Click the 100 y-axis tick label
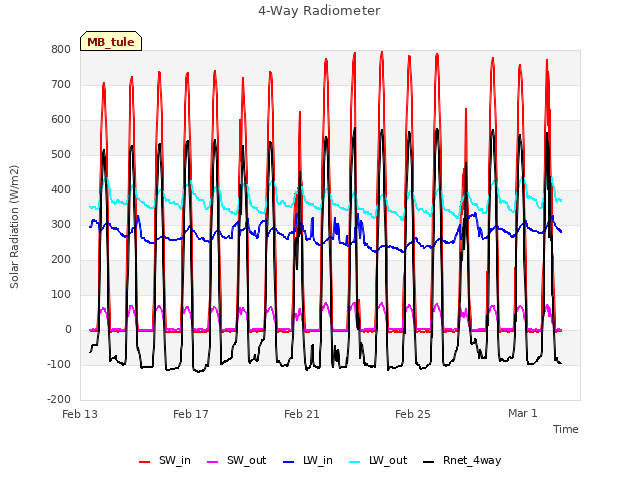This screenshot has height=480, width=640. coord(61,295)
